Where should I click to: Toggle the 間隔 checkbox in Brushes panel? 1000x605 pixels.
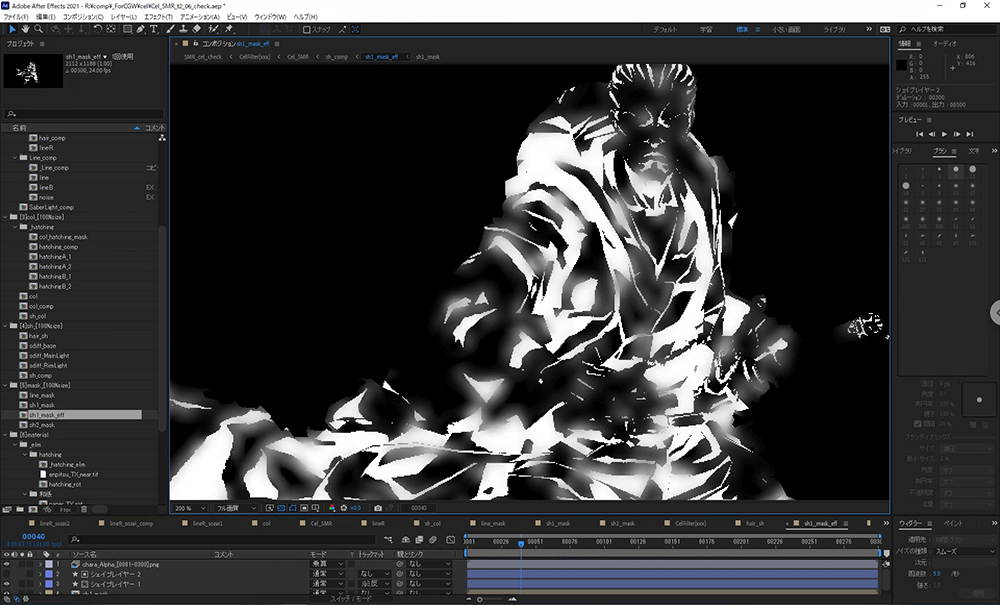(918, 424)
